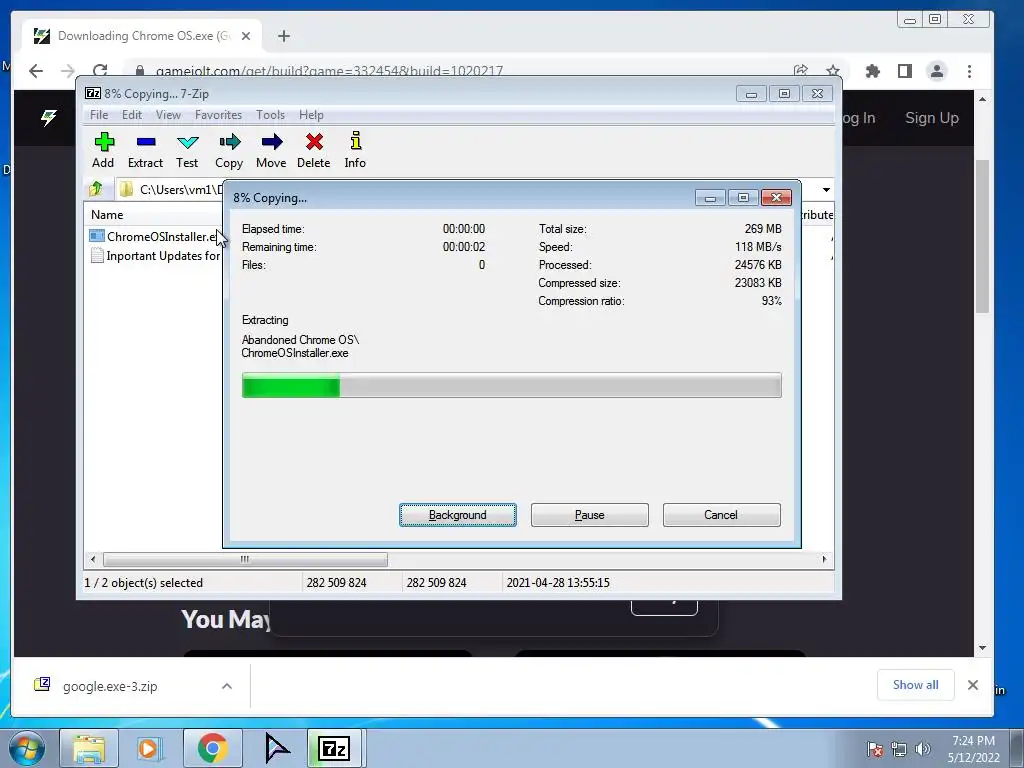Click the taskbar clock showing 7:24 PM

coord(974,749)
